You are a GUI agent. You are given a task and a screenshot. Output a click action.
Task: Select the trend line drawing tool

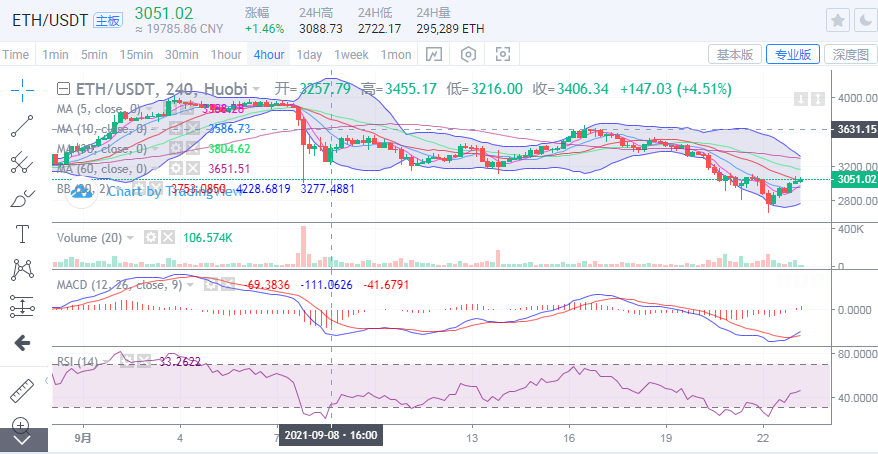point(22,126)
